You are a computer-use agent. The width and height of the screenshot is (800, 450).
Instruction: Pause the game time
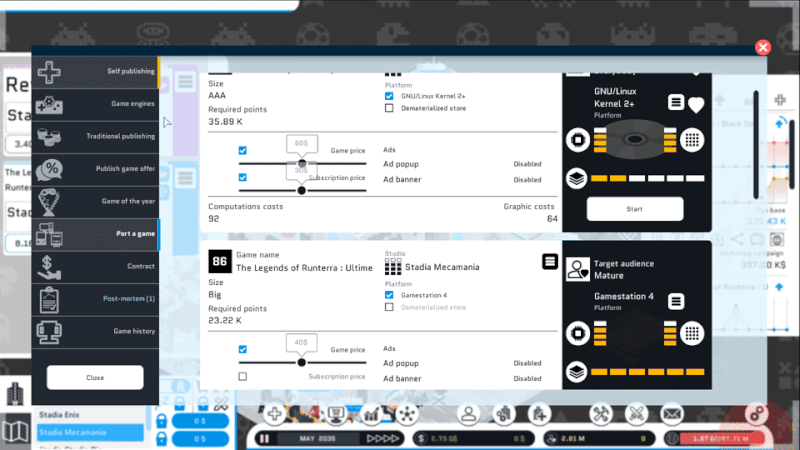click(264, 438)
